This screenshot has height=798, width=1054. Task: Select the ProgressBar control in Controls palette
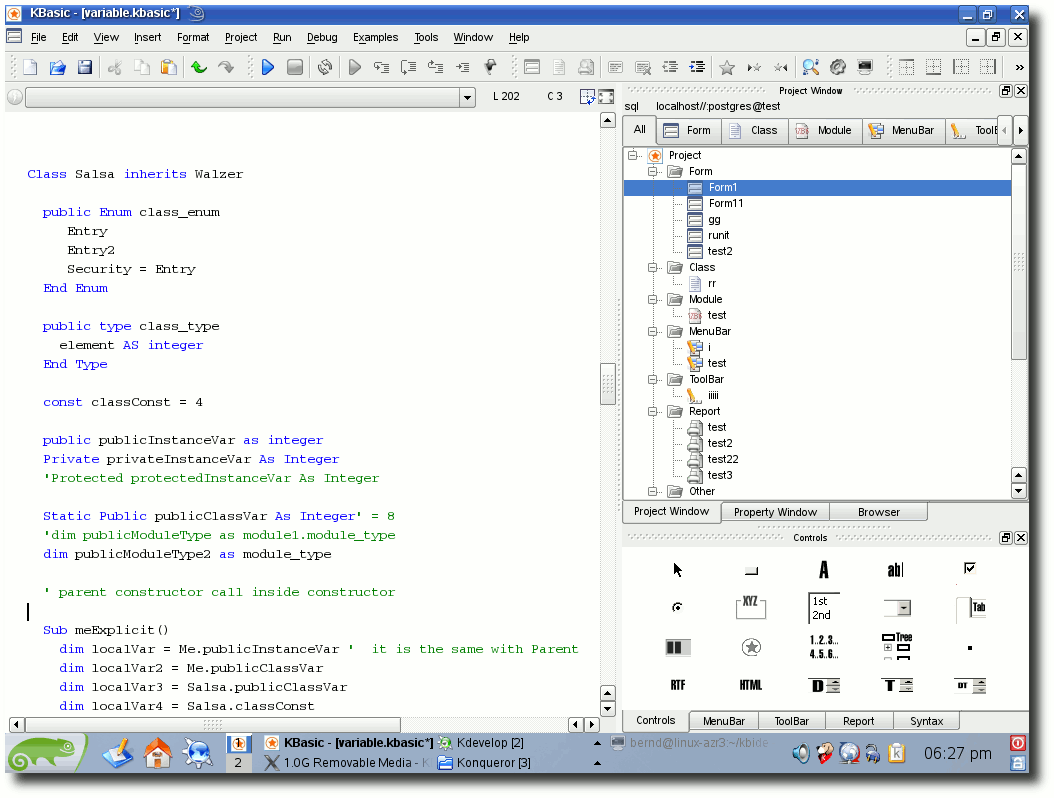tap(678, 647)
